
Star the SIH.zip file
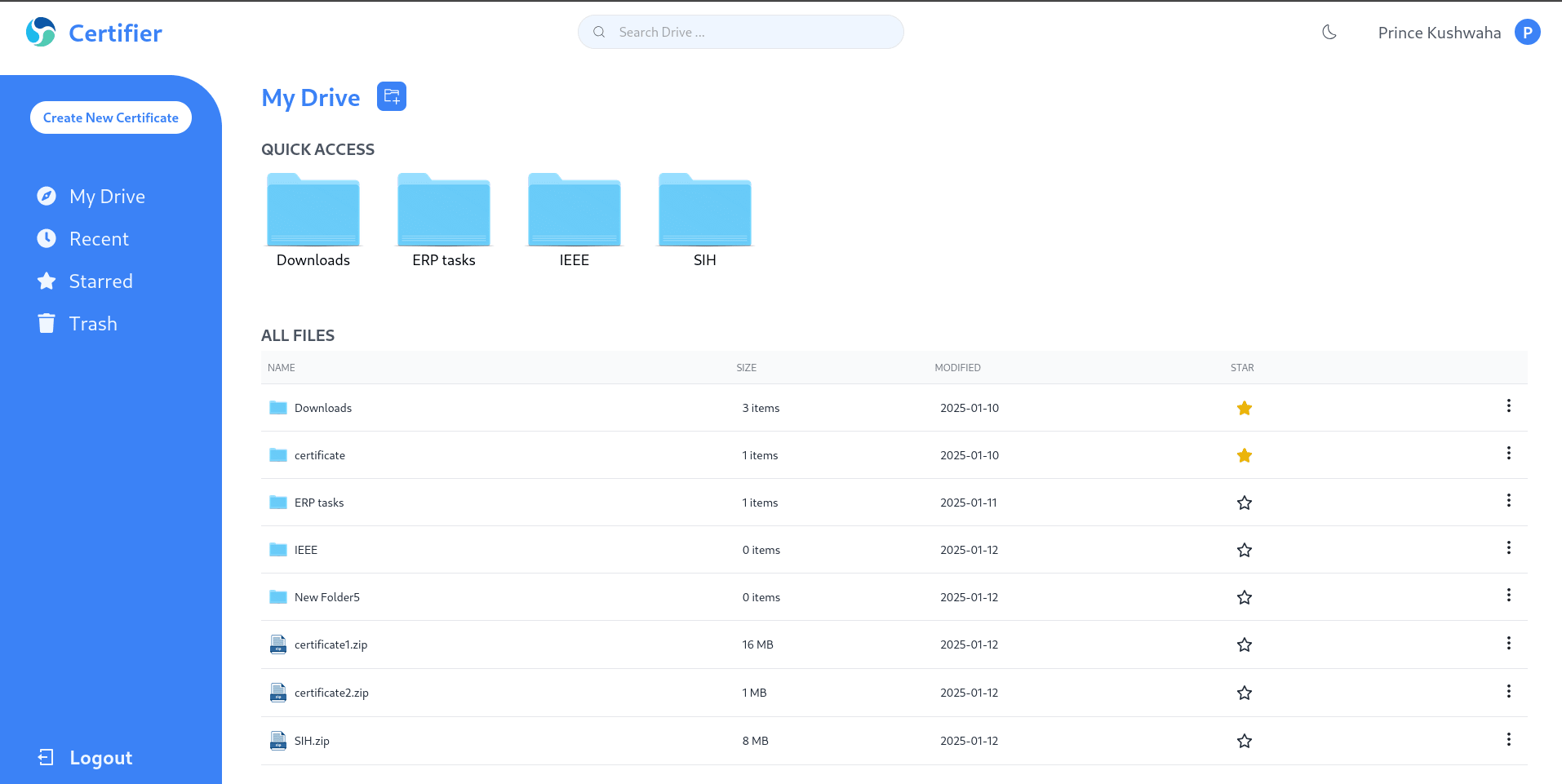point(1244,741)
